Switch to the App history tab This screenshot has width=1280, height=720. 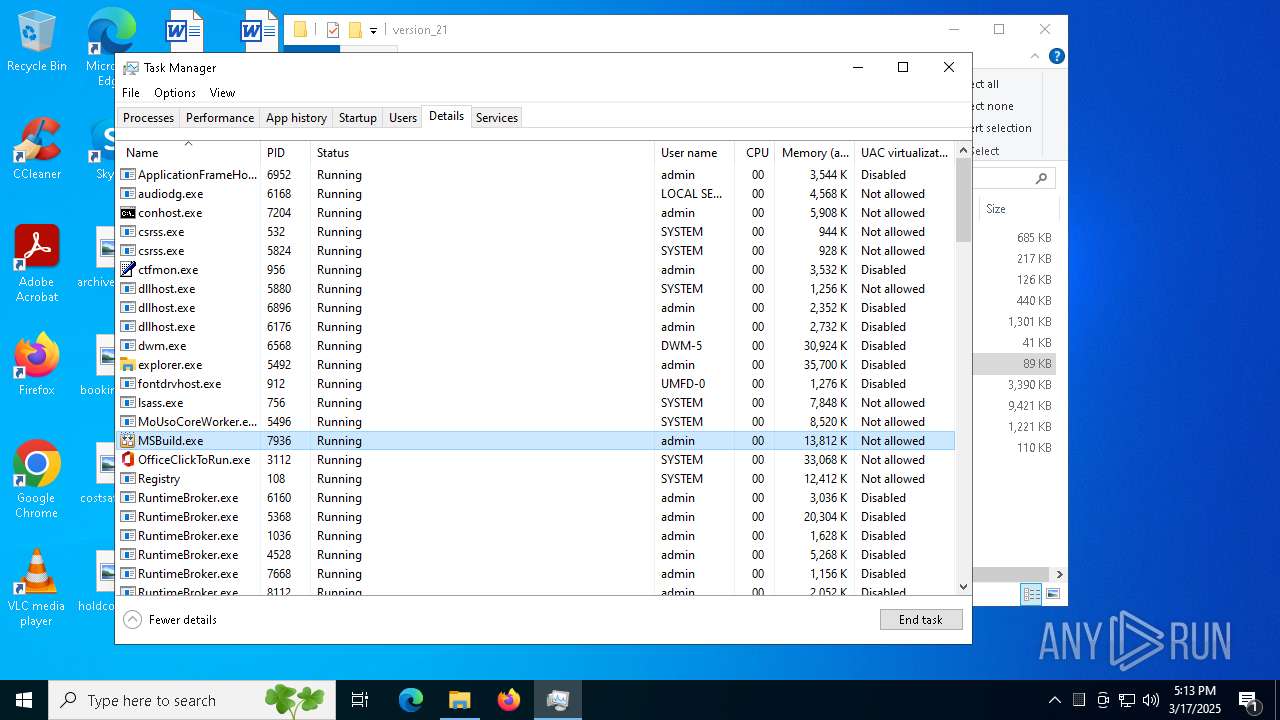tap(296, 118)
